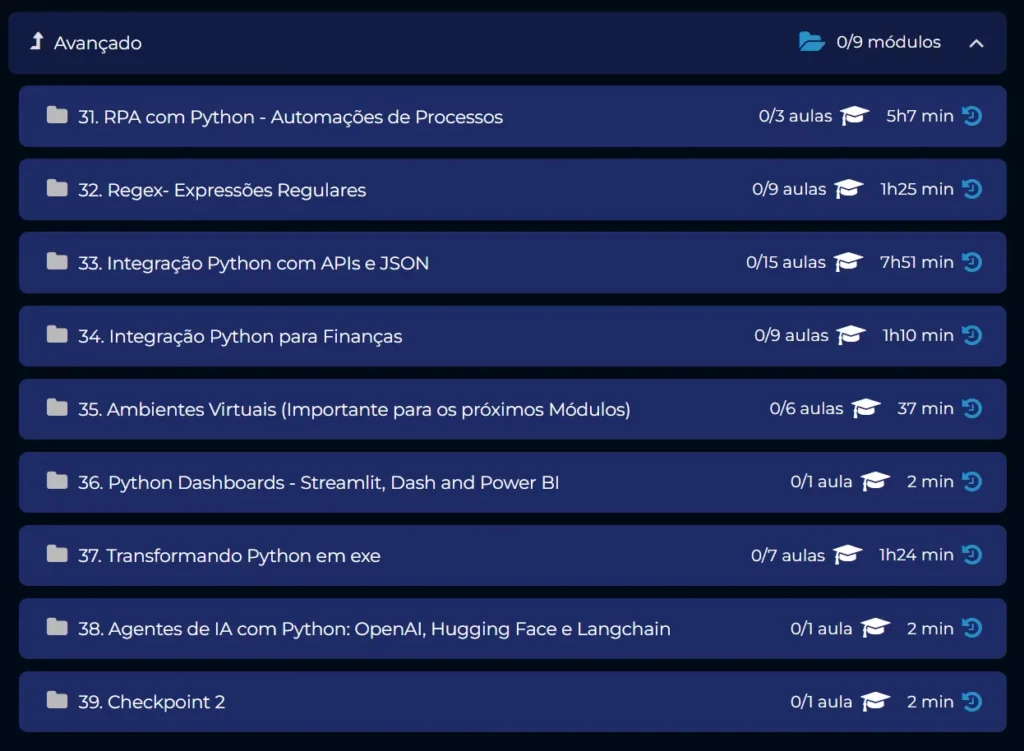Click the 1h24 min duration
Screen dimensions: 1024x751
pyautogui.click(x=916, y=554)
